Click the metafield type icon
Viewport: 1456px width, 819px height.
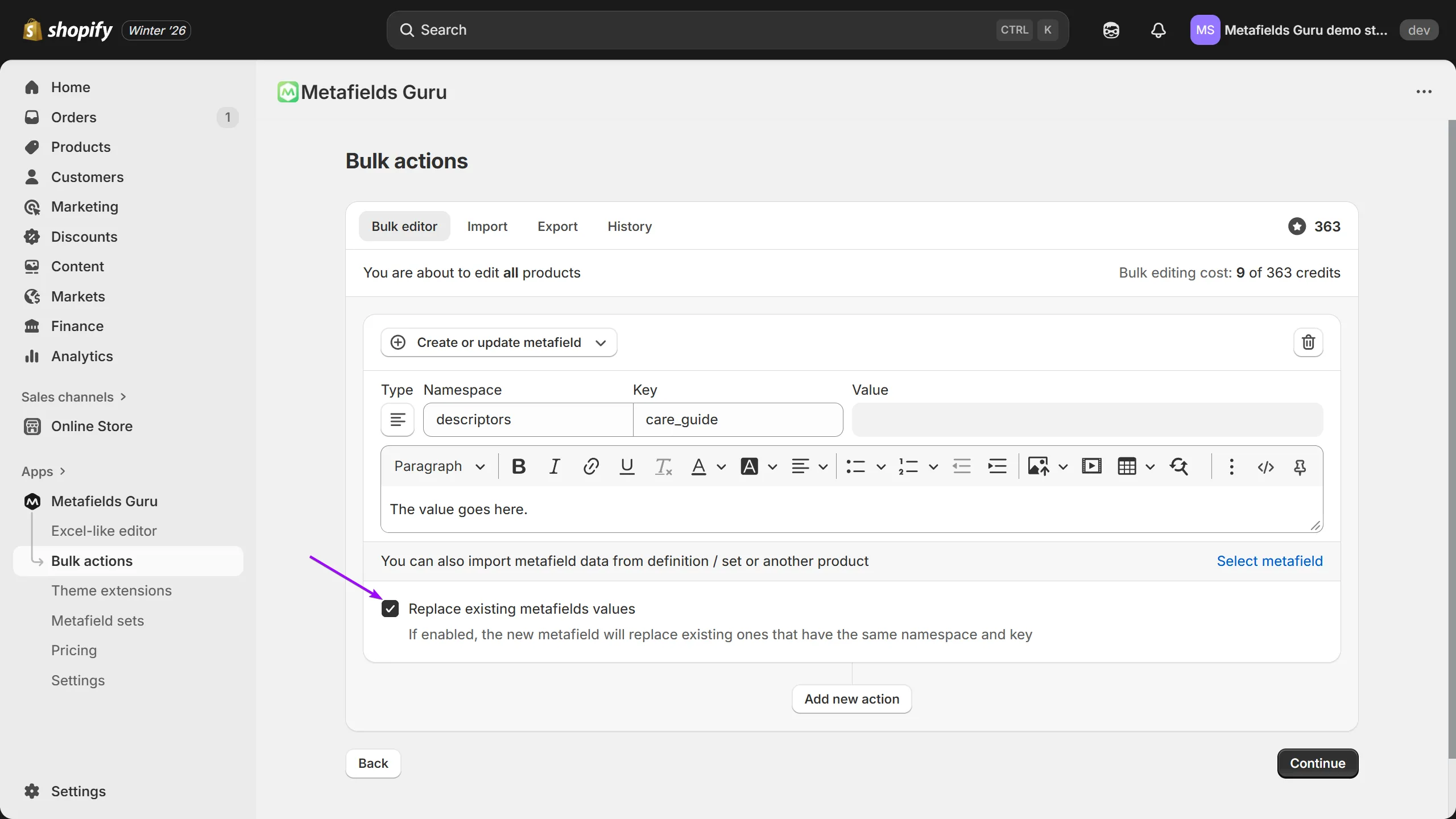[x=398, y=420]
